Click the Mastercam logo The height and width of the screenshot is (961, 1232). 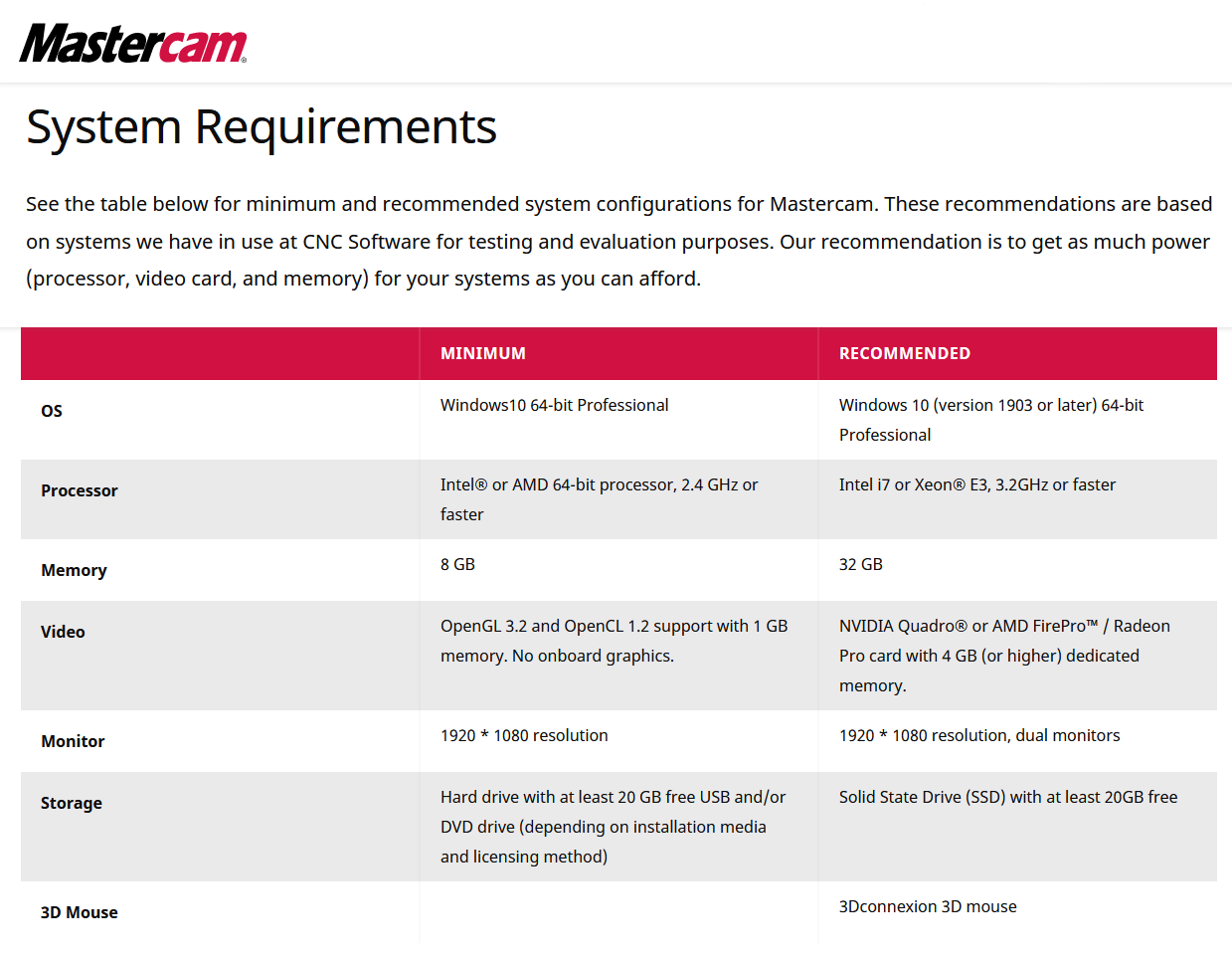(132, 44)
